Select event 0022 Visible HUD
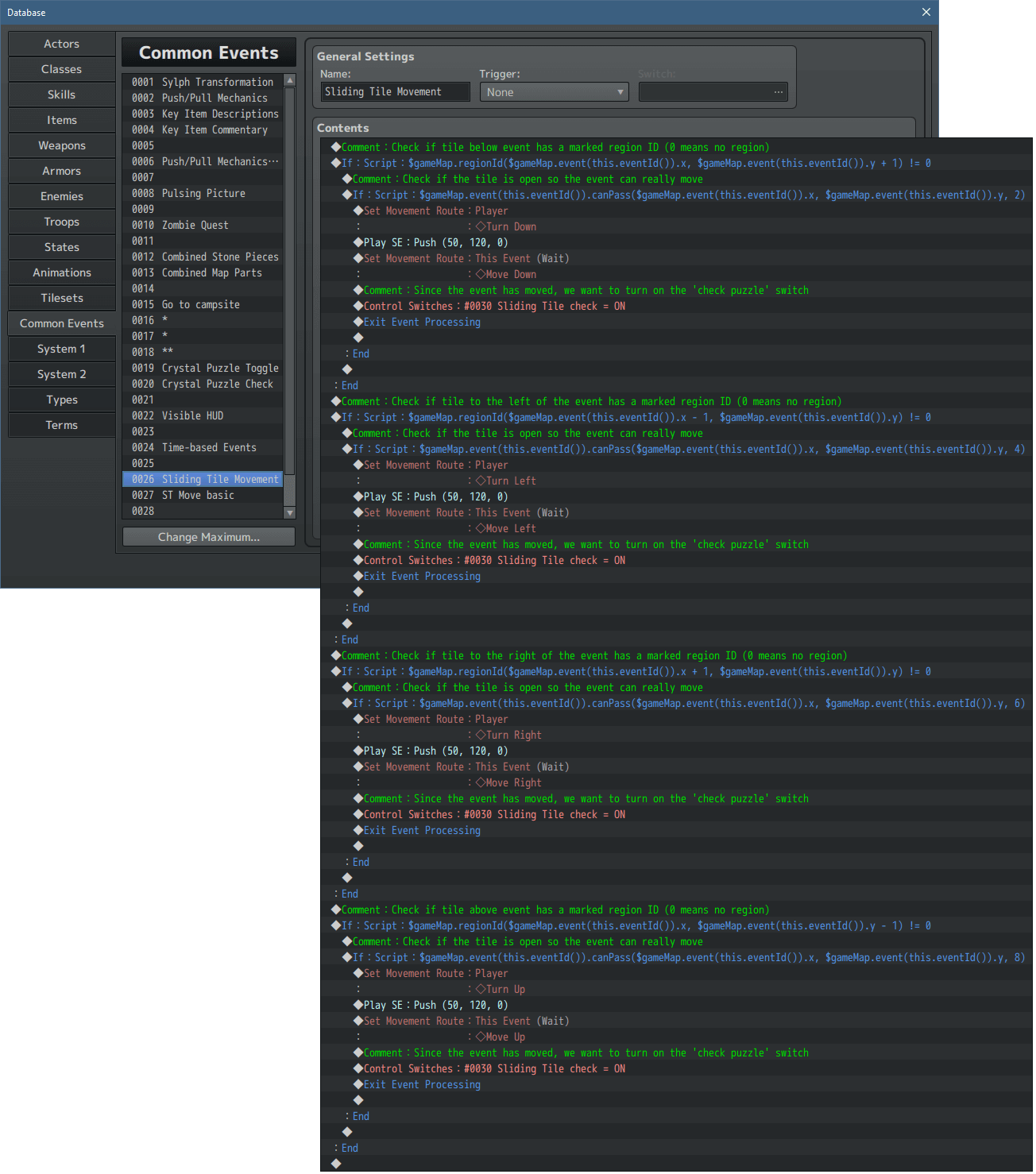Screen dimensions: 1036x1174 pyautogui.click(x=203, y=415)
